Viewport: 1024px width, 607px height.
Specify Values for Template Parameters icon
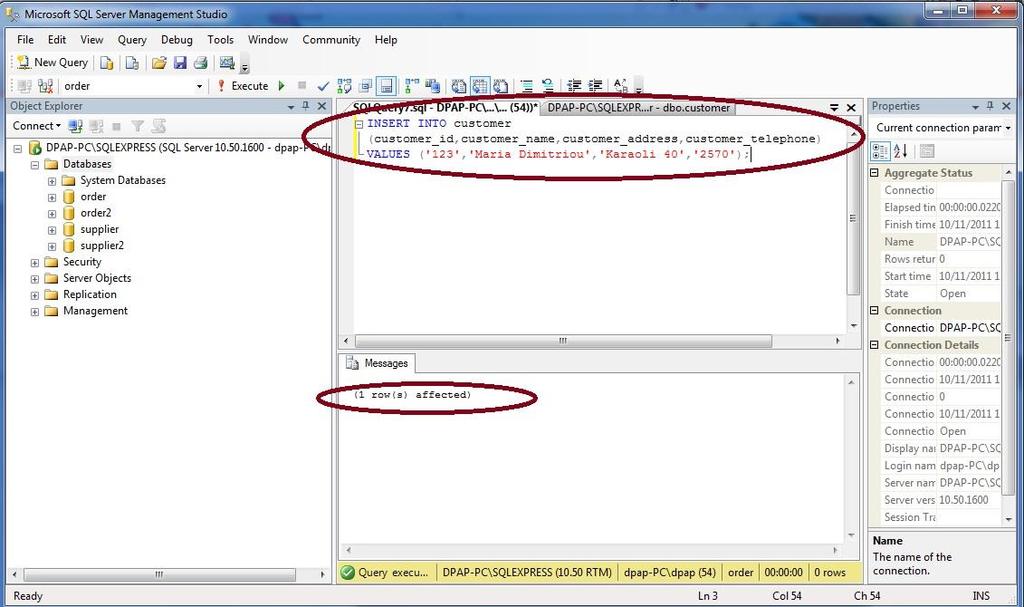[x=620, y=86]
